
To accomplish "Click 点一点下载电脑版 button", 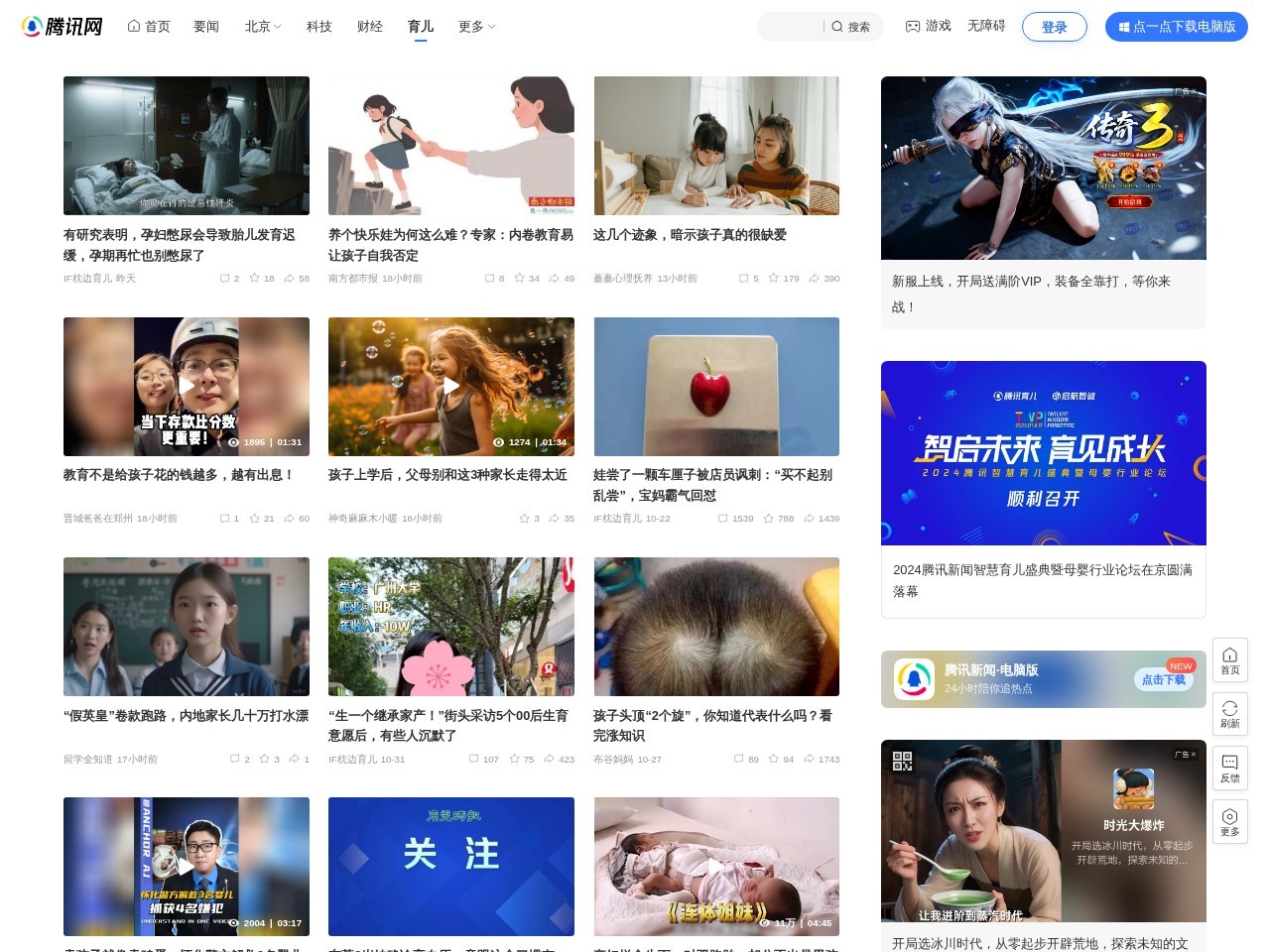I will pyautogui.click(x=1177, y=27).
